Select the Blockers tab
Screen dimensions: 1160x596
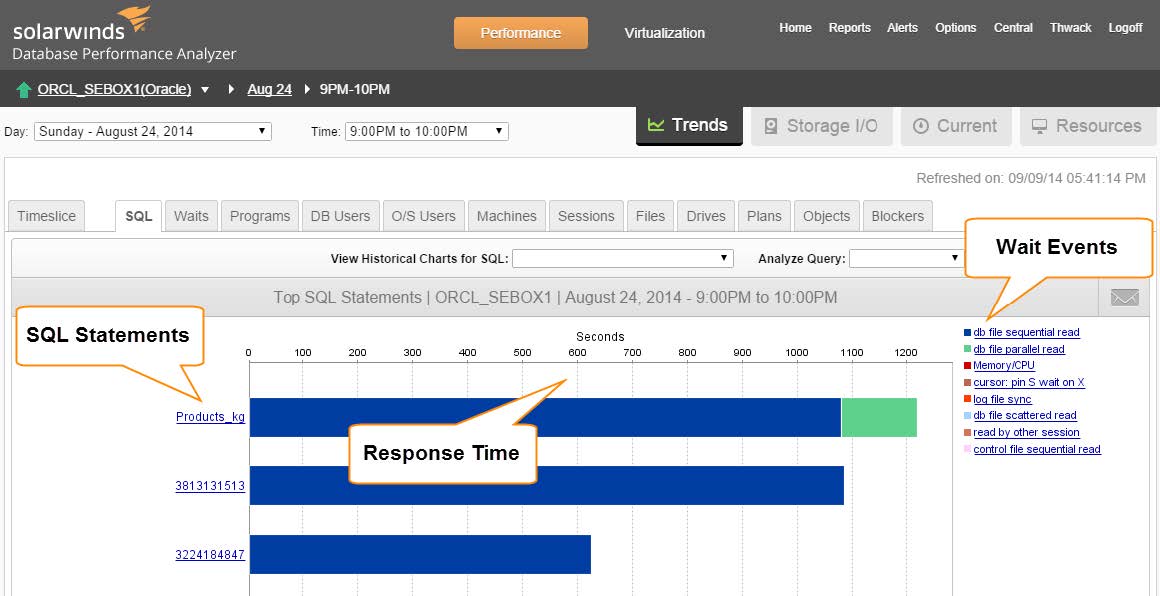[x=898, y=216]
